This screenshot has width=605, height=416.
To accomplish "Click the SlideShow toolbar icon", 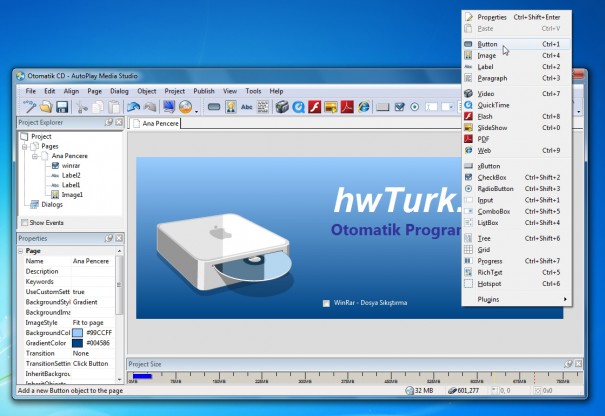I will 331,107.
